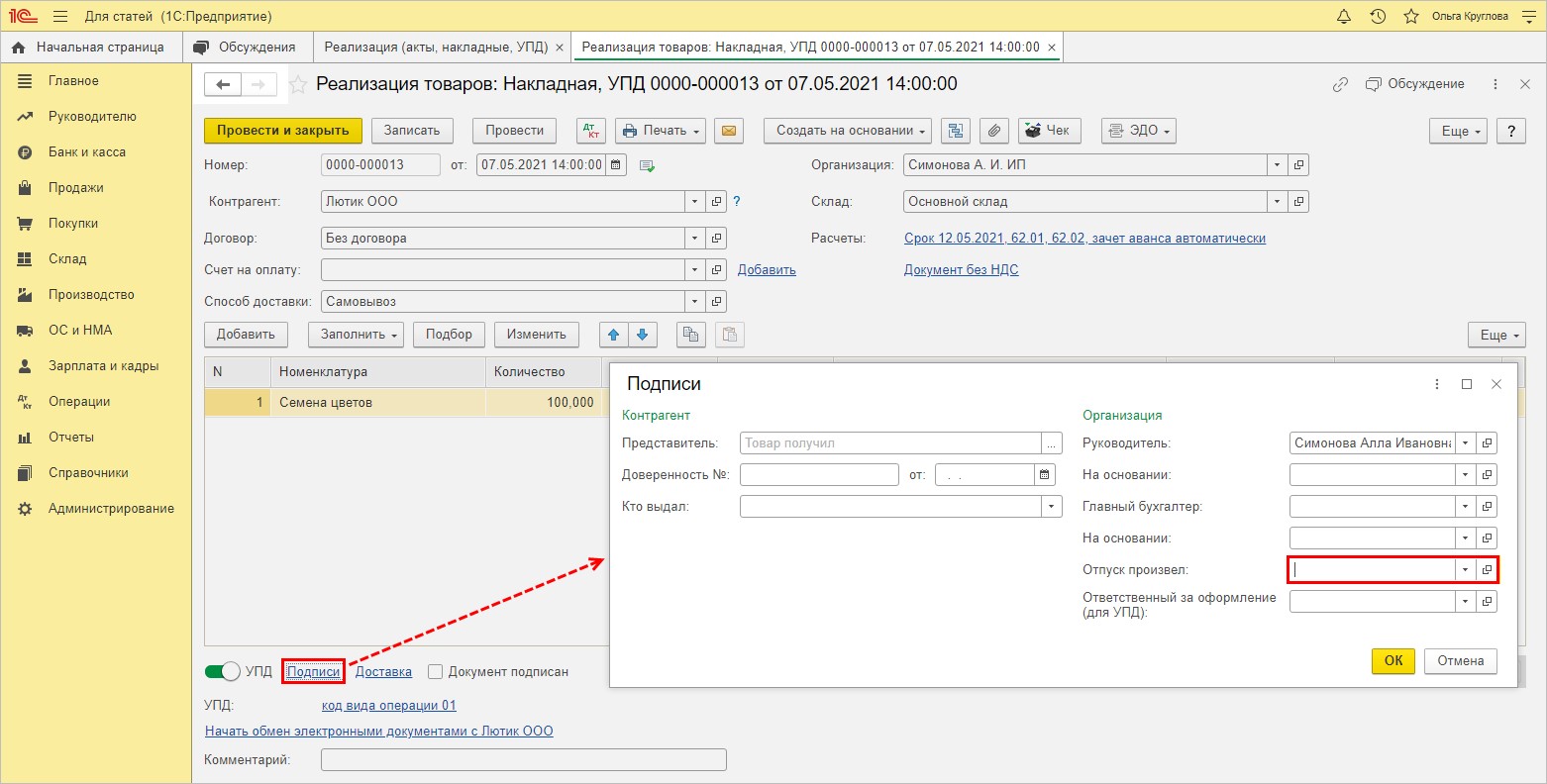1547x784 pixels.
Task: Open Руководитель card icon
Action: (1487, 443)
